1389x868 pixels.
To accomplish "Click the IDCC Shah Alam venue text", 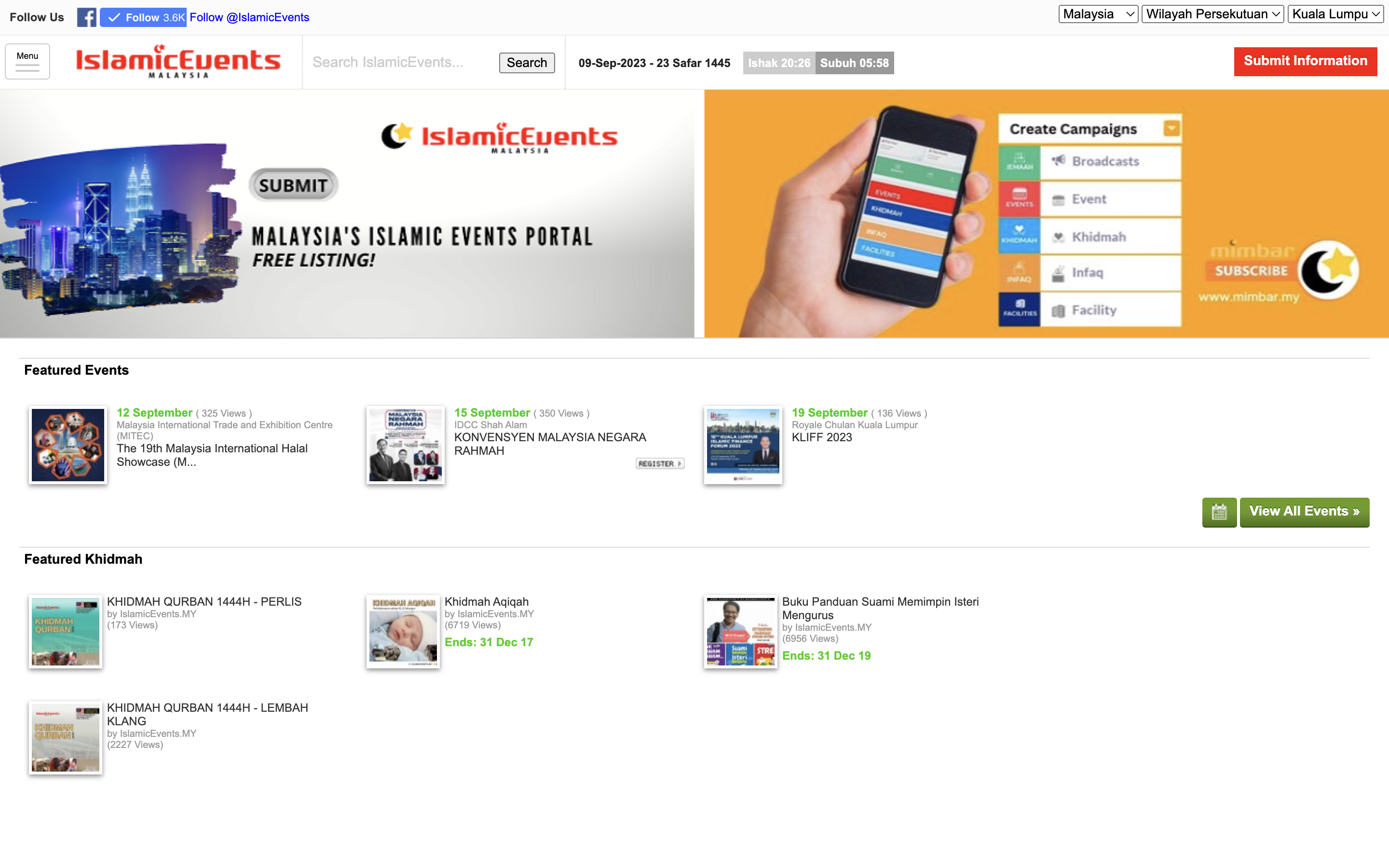I will point(490,425).
